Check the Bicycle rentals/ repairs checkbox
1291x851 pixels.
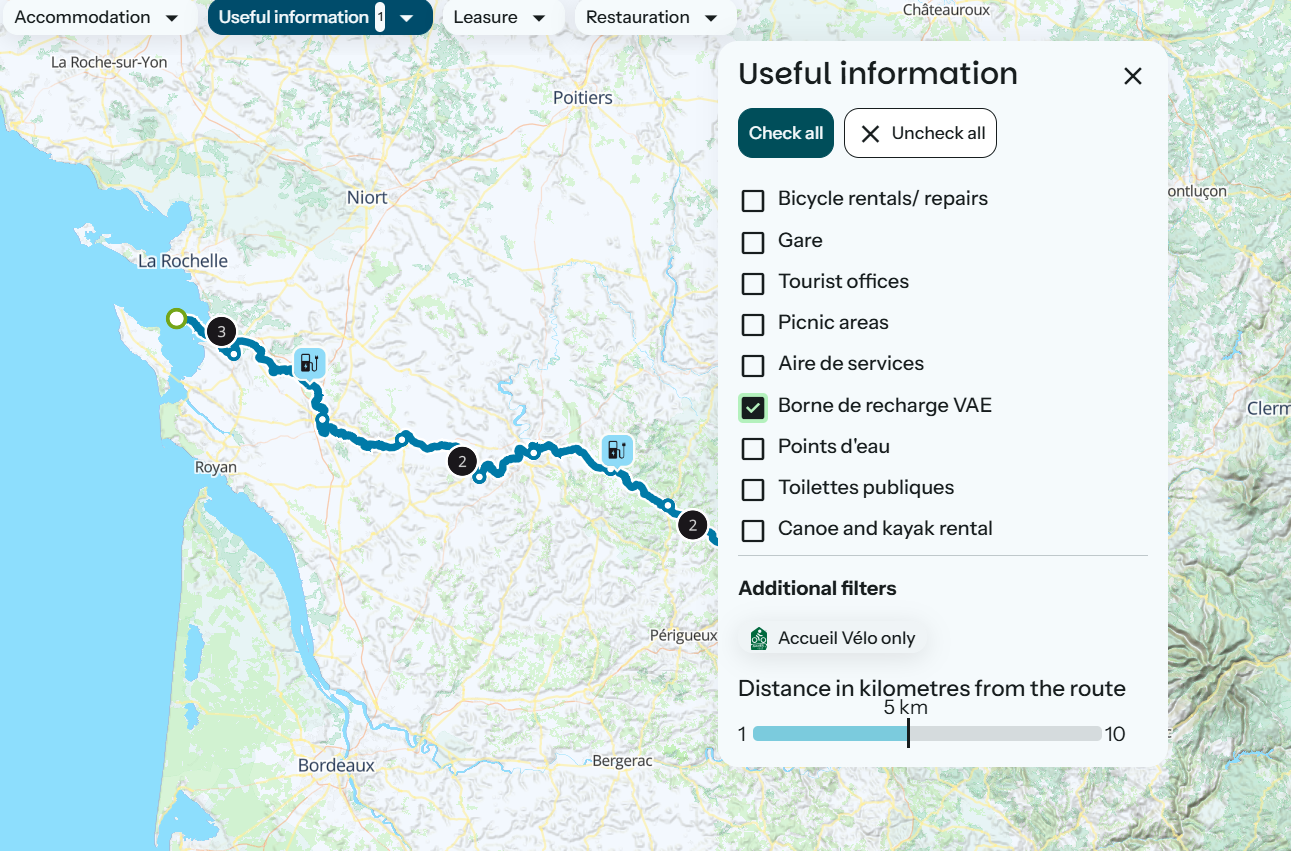(752, 200)
